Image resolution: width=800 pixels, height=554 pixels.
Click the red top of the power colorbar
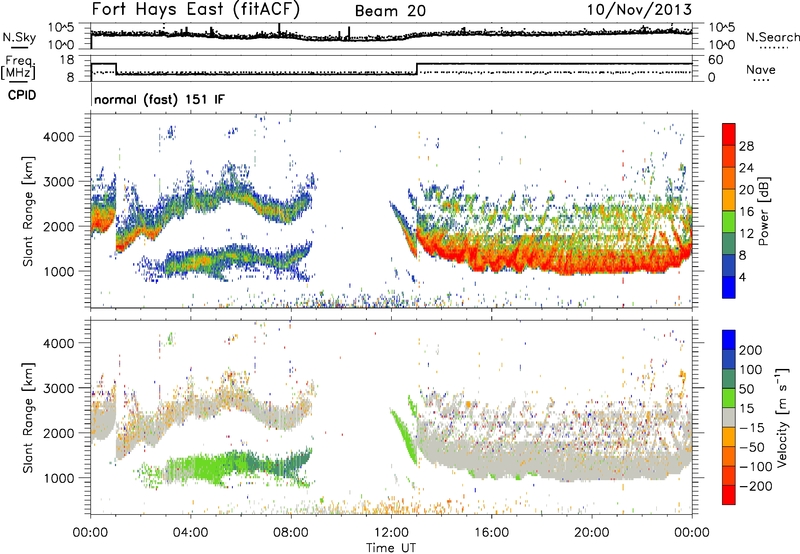(x=729, y=134)
